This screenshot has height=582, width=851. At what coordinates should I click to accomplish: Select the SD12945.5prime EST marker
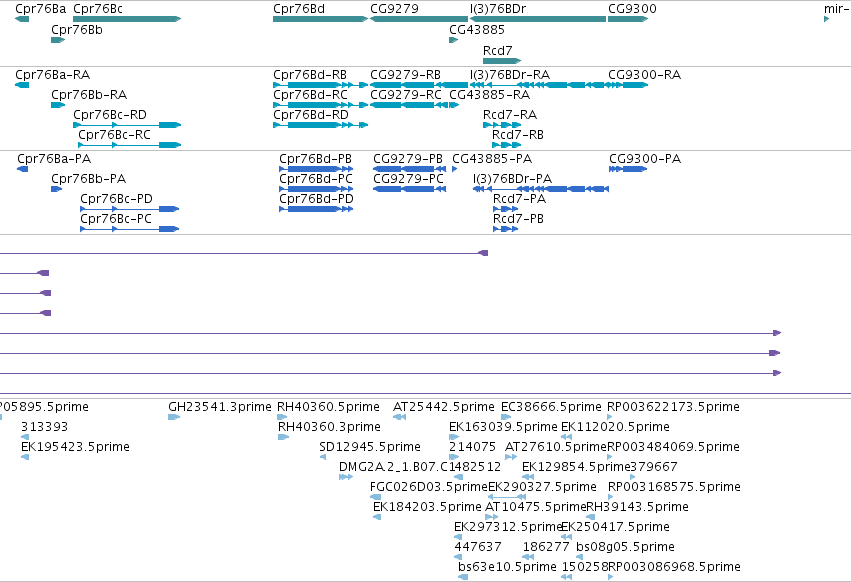[x=323, y=457]
